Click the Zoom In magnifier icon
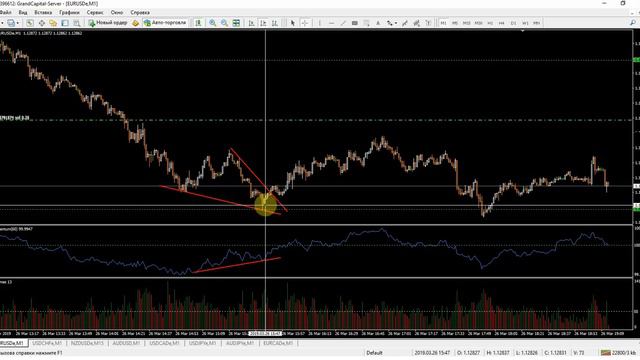This screenshot has width=640, height=360. [x=213, y=23]
